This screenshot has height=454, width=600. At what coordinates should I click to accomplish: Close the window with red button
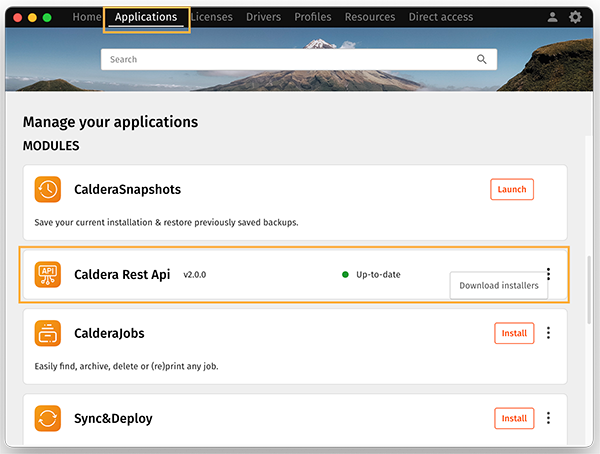(17, 18)
